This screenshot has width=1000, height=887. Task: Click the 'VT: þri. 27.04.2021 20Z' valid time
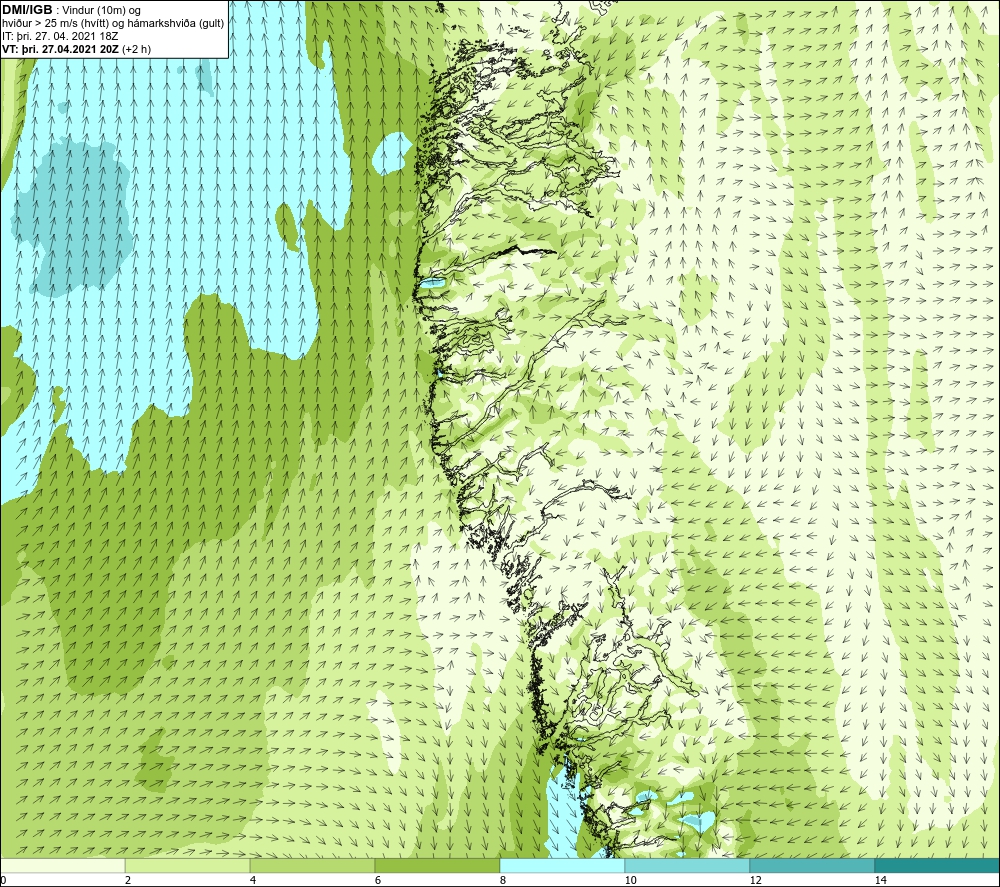click(60, 49)
